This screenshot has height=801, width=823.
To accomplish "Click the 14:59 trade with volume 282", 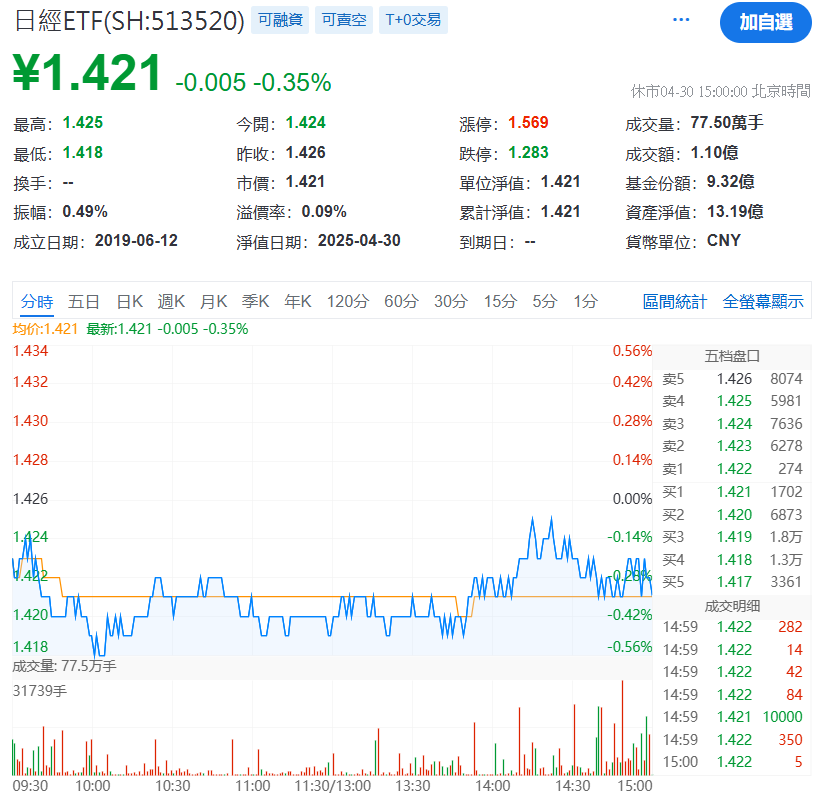I will tap(732, 627).
